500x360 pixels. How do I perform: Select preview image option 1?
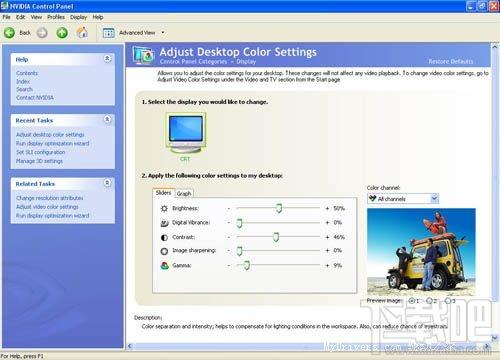click(x=412, y=301)
